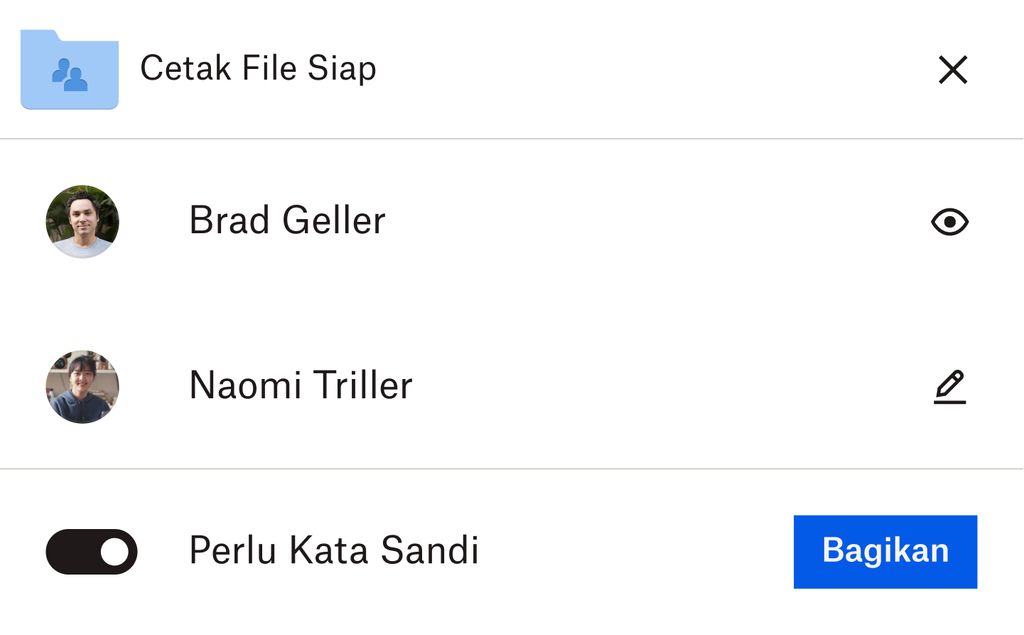This screenshot has width=1024, height=635.
Task: Share the folder with the blue button
Action: (886, 551)
